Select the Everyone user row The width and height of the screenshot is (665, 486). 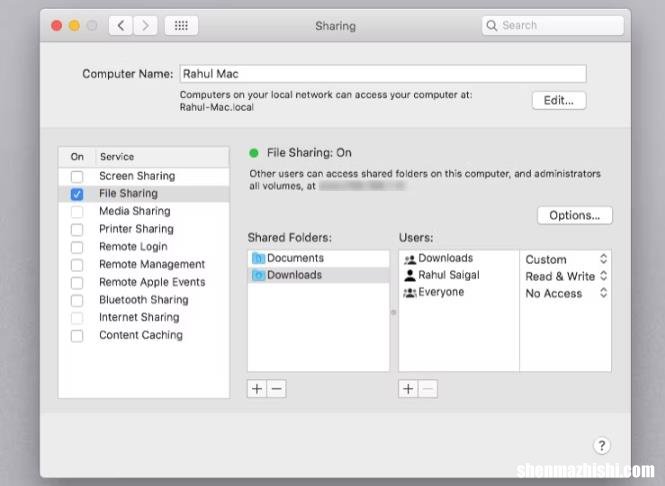[x=459, y=292]
